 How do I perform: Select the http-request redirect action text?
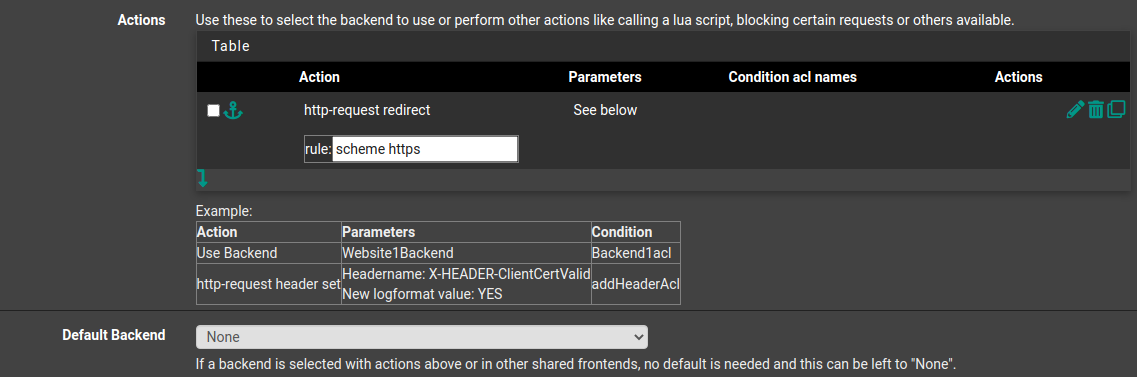367,110
